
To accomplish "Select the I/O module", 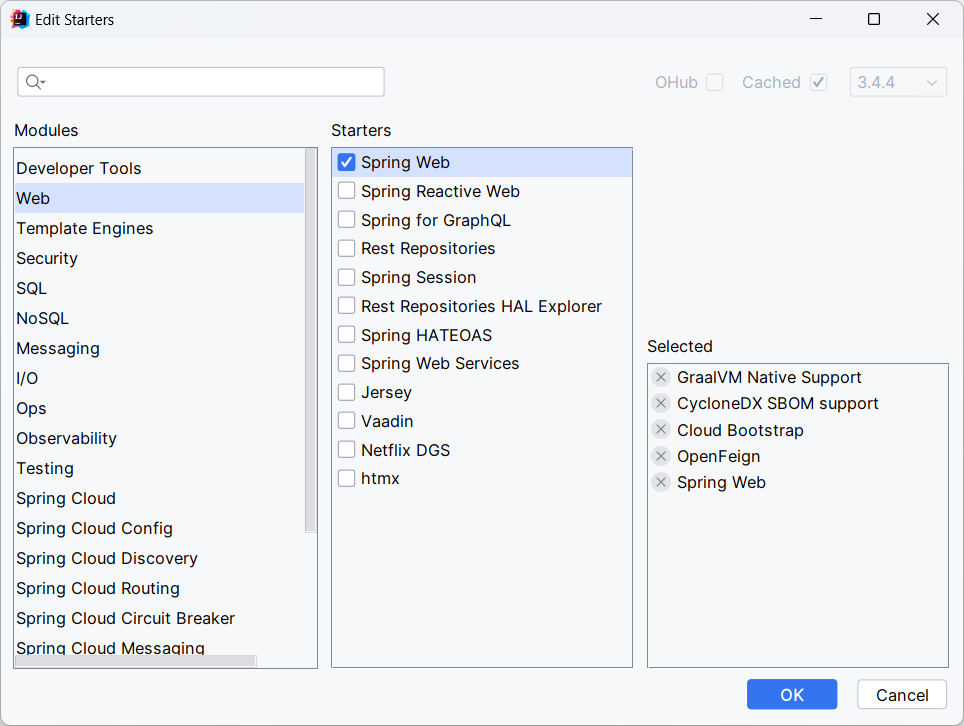I will [x=159, y=378].
